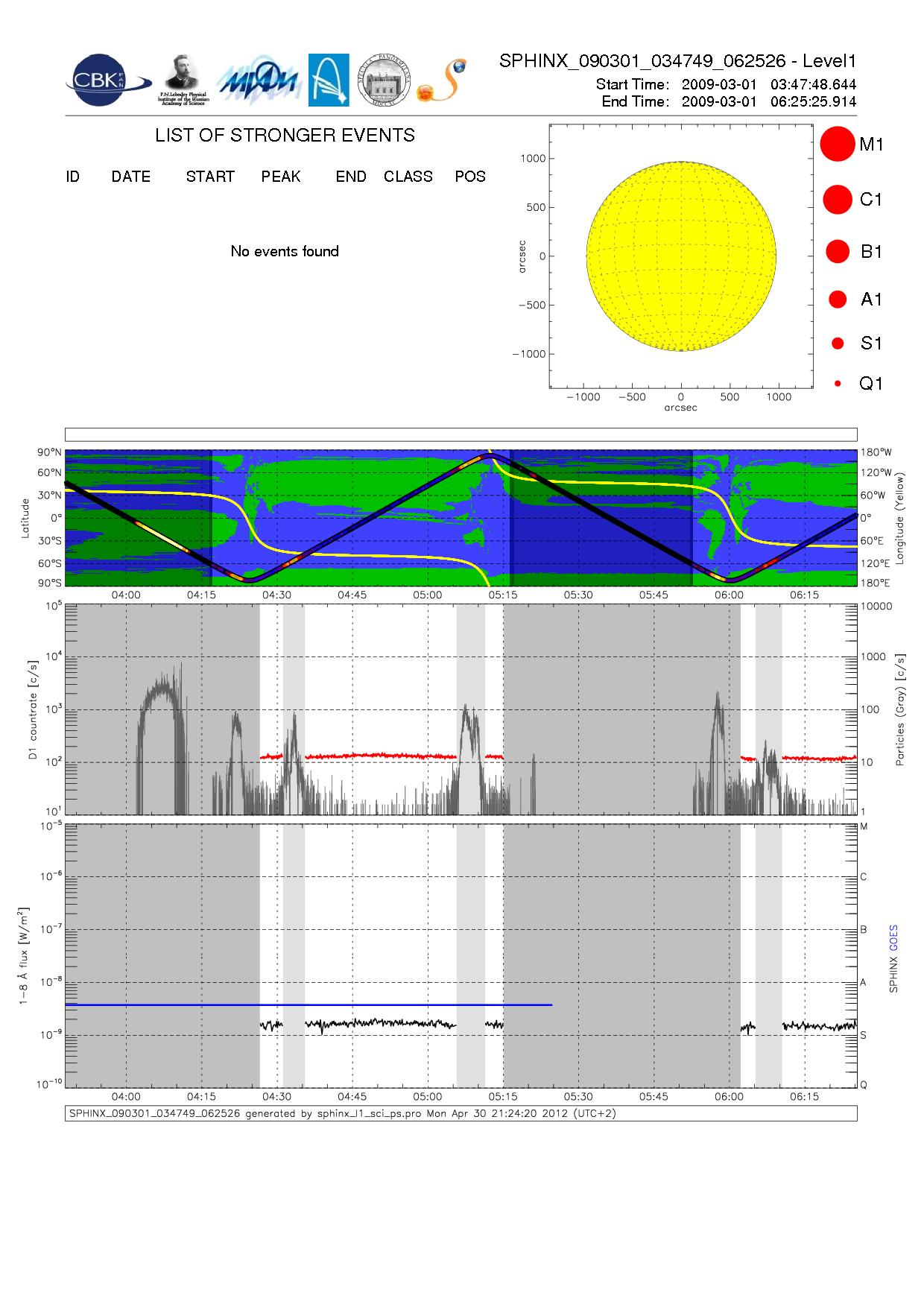Click the A1 legend red circle
This screenshot has height=1307, width=924.
point(837,300)
